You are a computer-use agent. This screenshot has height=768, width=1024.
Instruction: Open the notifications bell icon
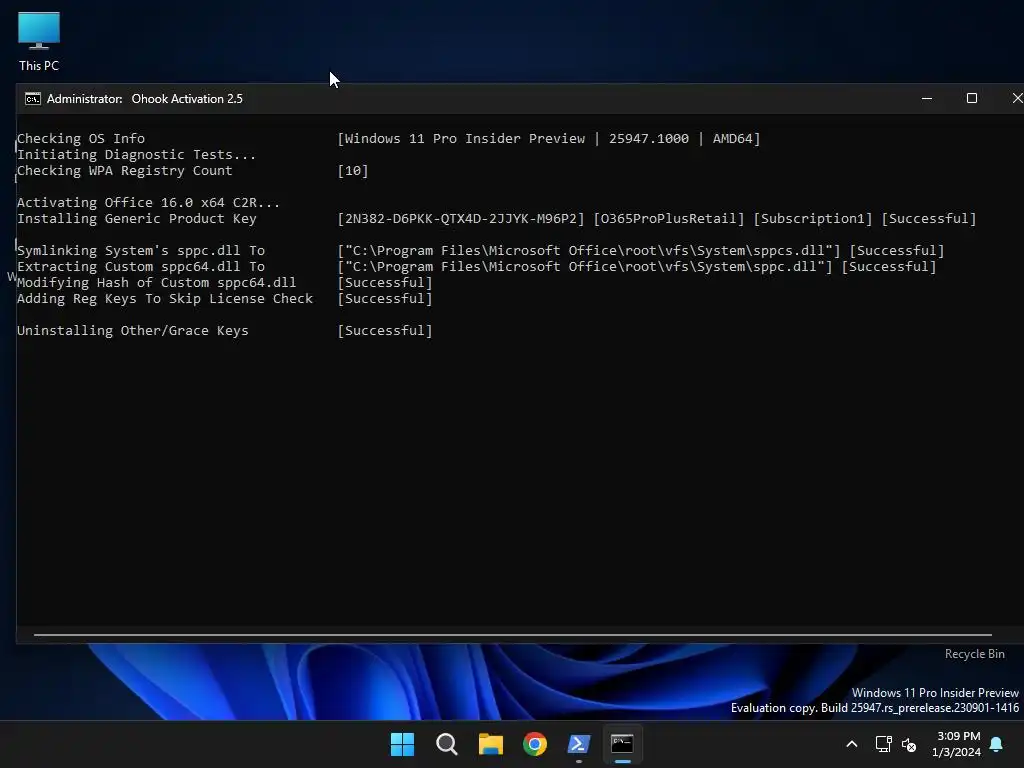coord(997,744)
